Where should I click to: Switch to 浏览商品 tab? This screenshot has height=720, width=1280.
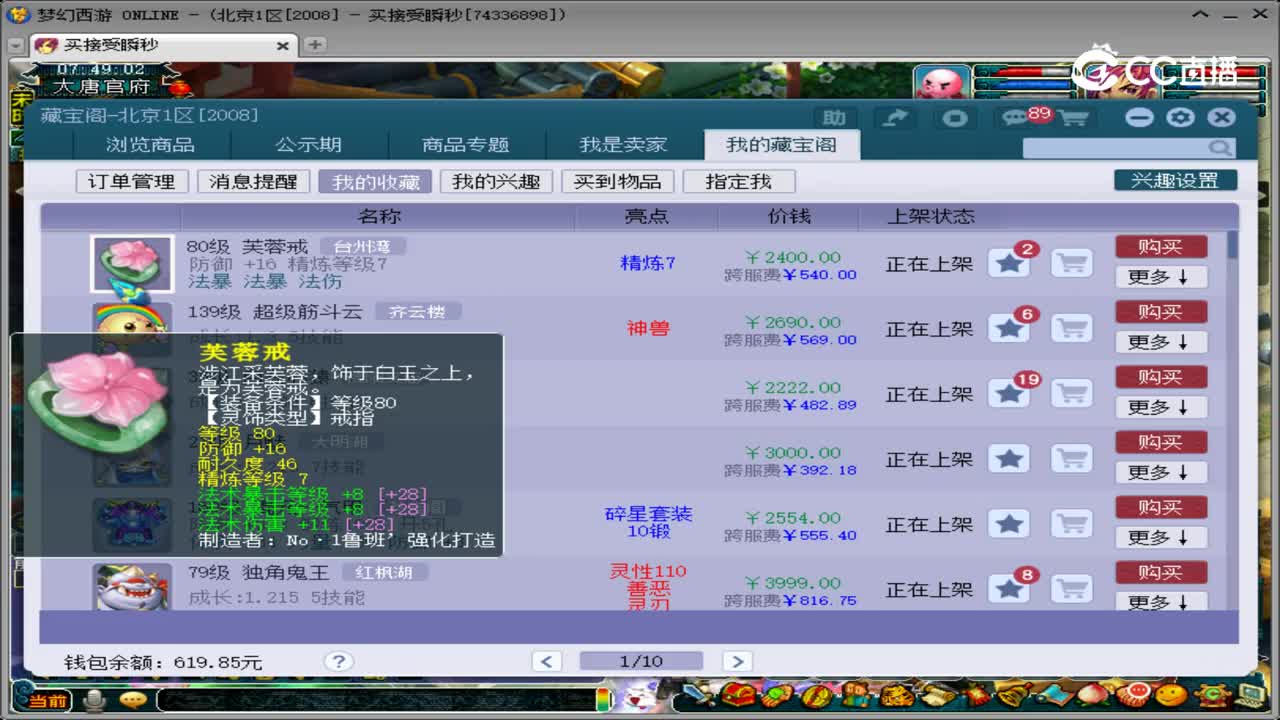(150, 145)
